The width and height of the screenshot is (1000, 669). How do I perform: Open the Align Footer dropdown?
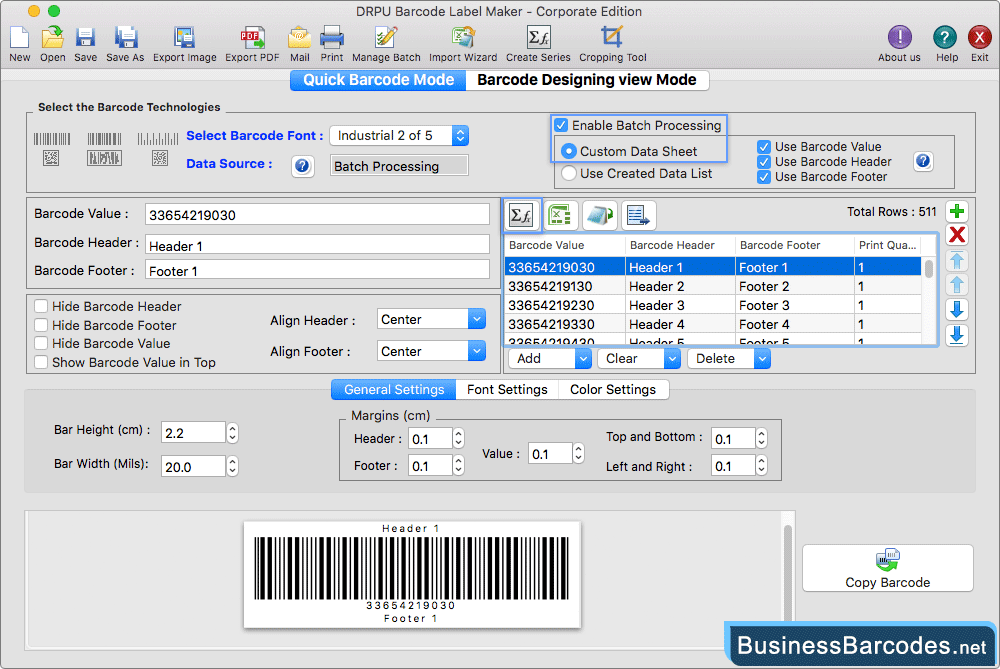(x=430, y=351)
